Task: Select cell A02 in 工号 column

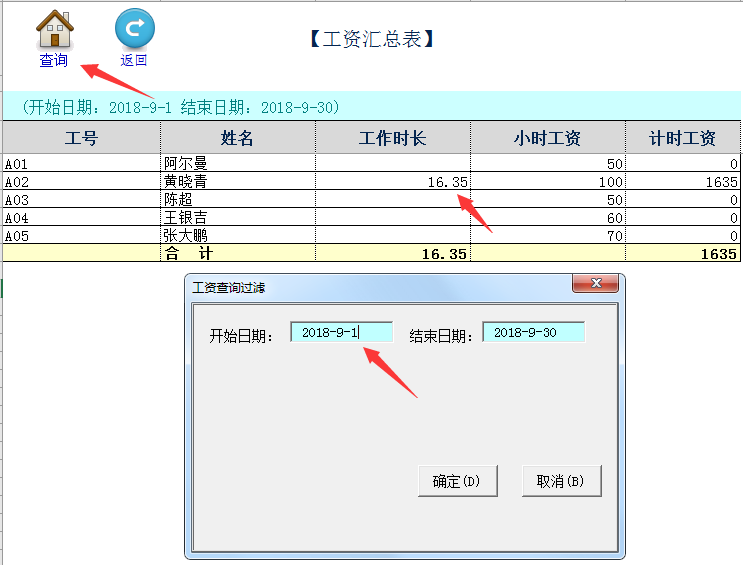Action: tap(82, 181)
